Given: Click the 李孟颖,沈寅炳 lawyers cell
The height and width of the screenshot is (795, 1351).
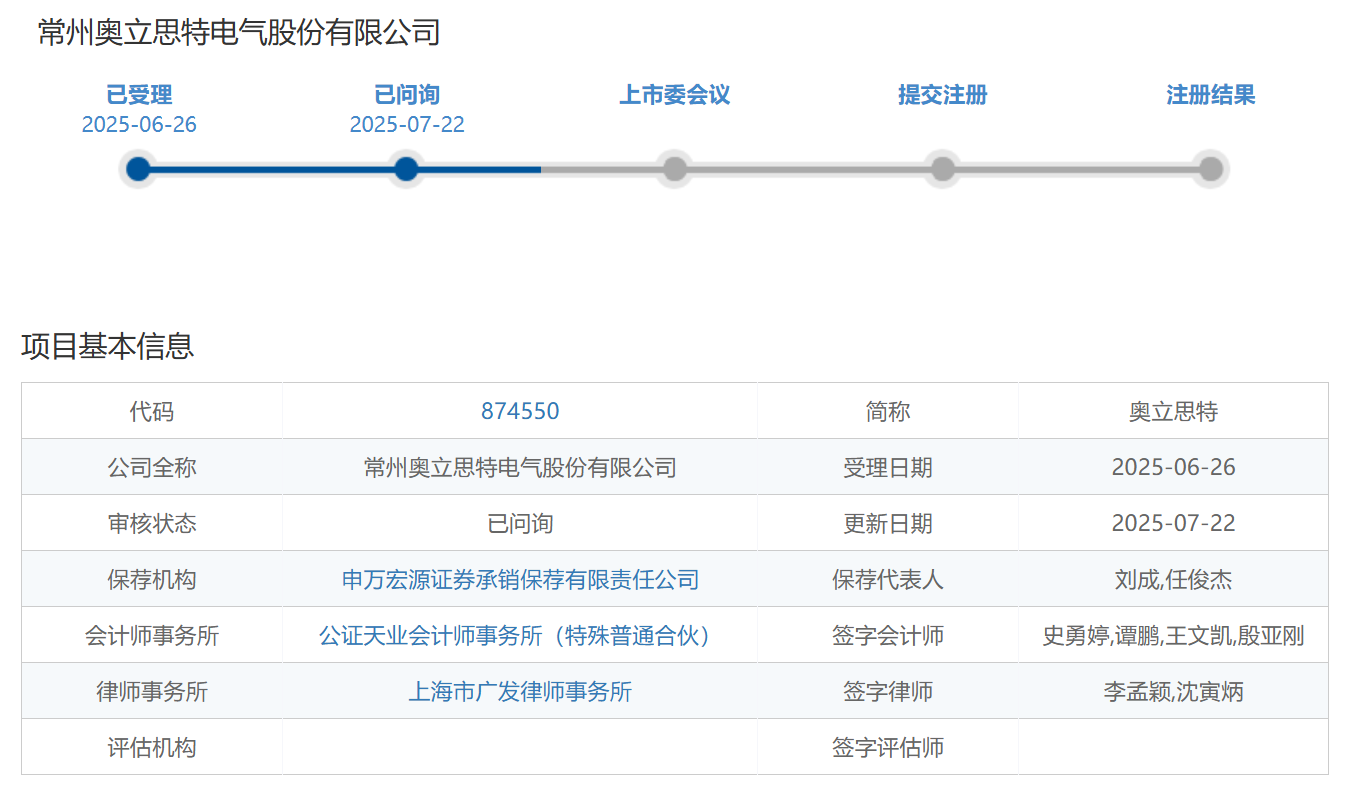Looking at the screenshot, I should (x=1174, y=691).
